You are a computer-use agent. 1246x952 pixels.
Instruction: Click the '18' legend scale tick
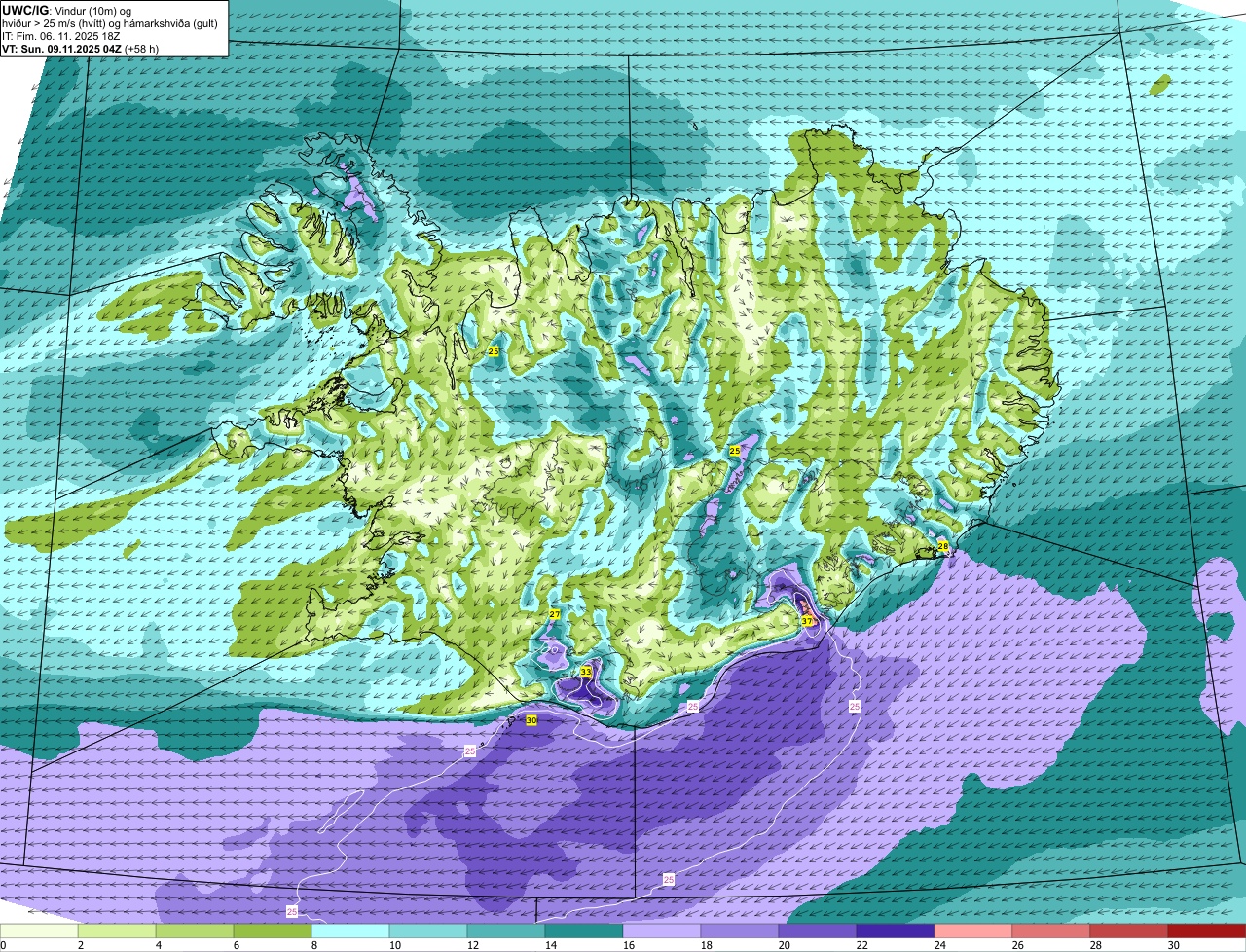click(x=706, y=945)
